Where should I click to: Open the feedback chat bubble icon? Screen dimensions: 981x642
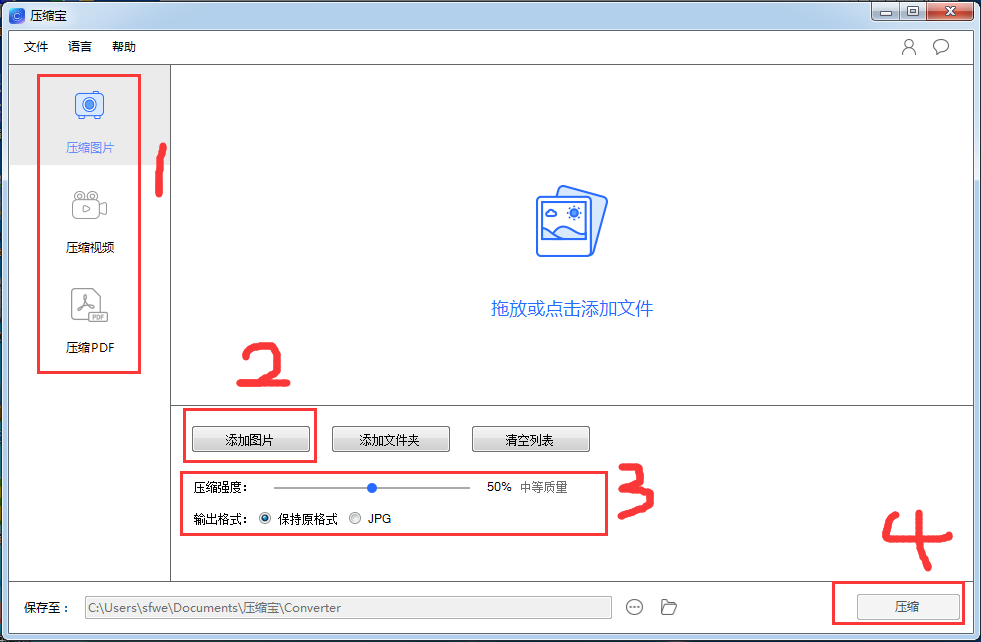click(x=940, y=47)
